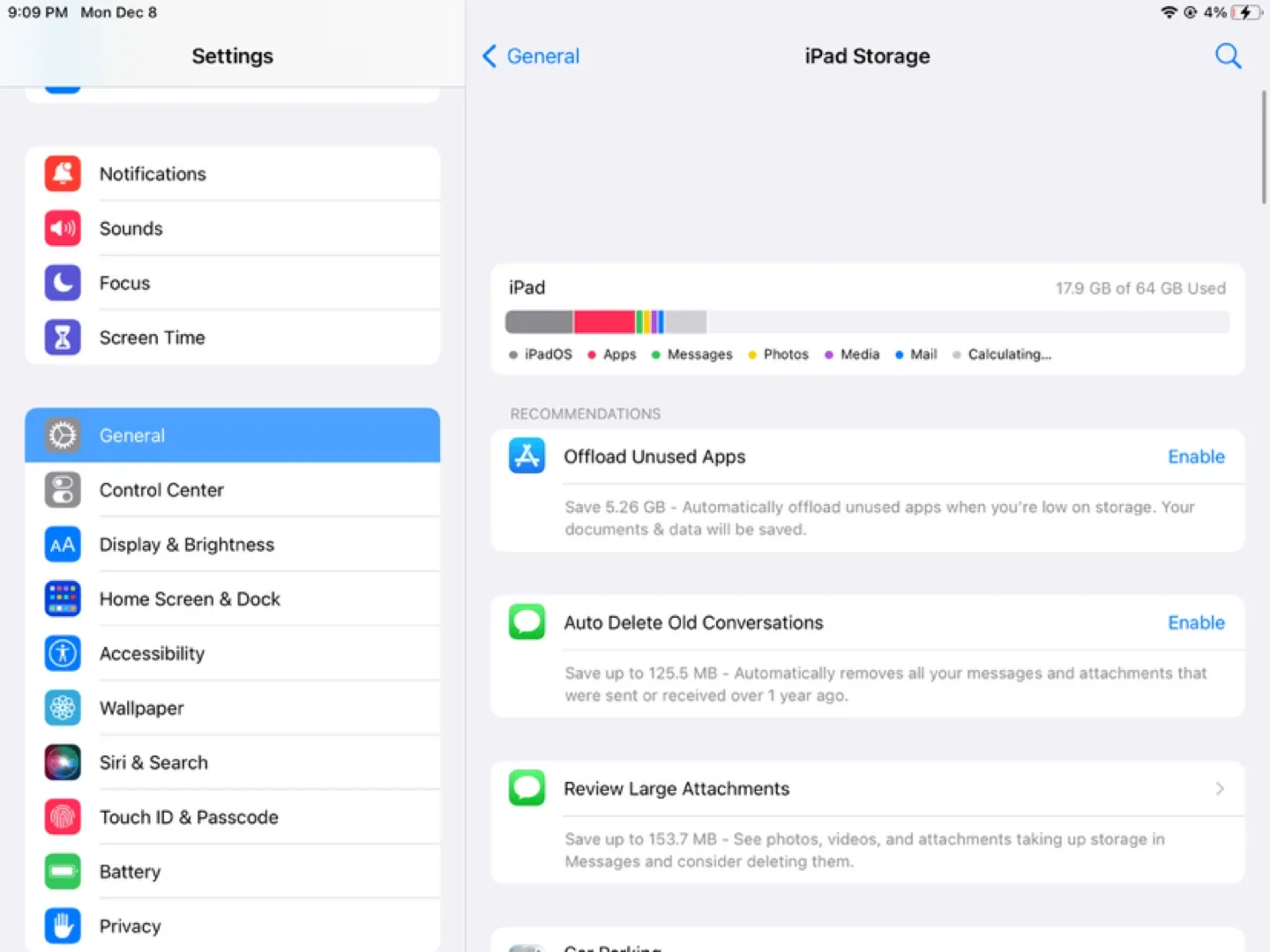Select the Touch ID fingerprint icon

62,817
